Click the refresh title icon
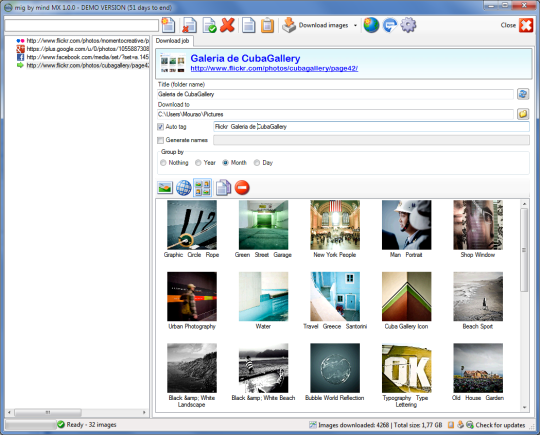Image resolution: width=540 pixels, height=435 pixels. (523, 94)
